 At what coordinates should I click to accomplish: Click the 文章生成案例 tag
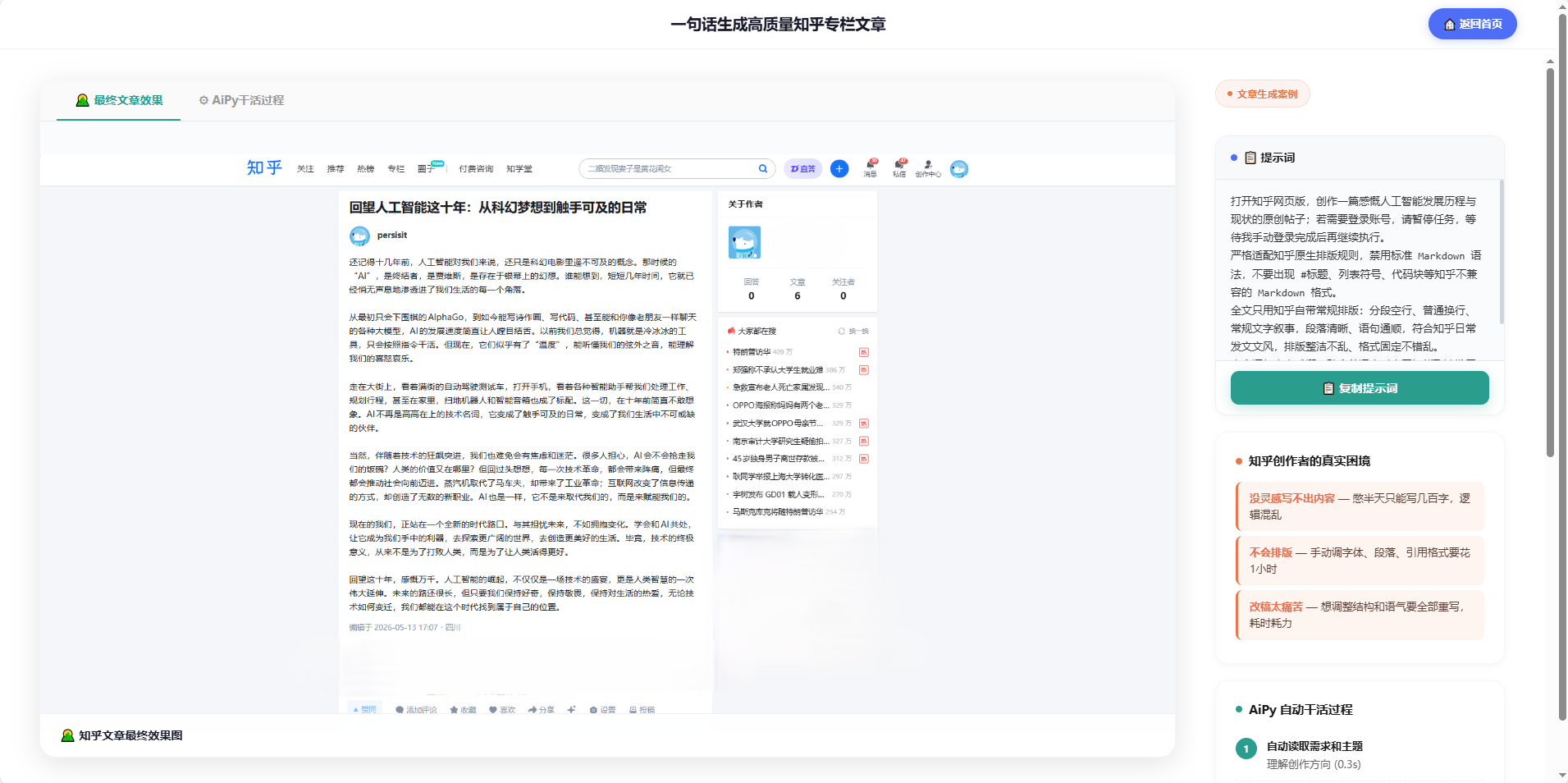click(1262, 94)
